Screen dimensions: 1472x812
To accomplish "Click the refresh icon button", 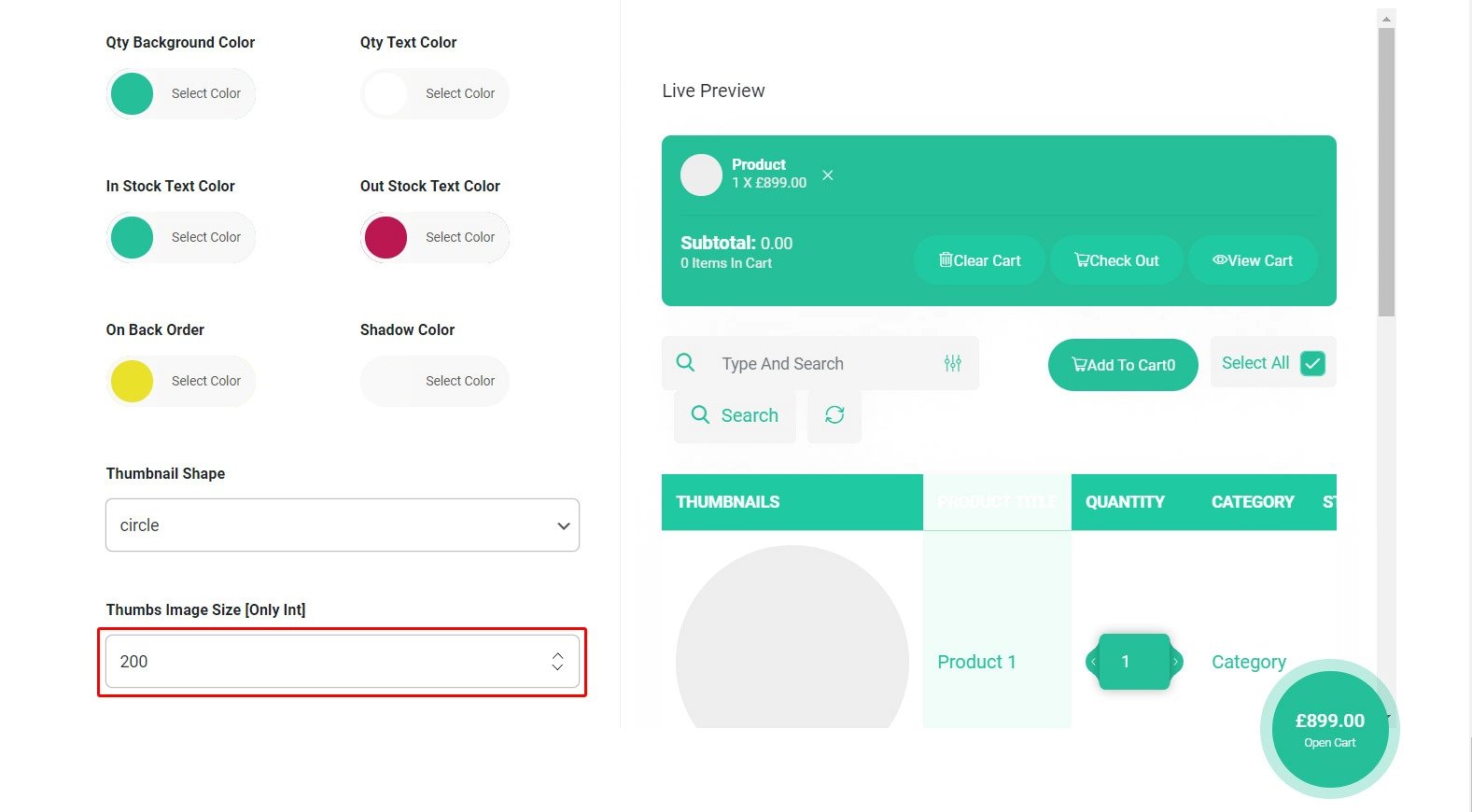I will (834, 415).
